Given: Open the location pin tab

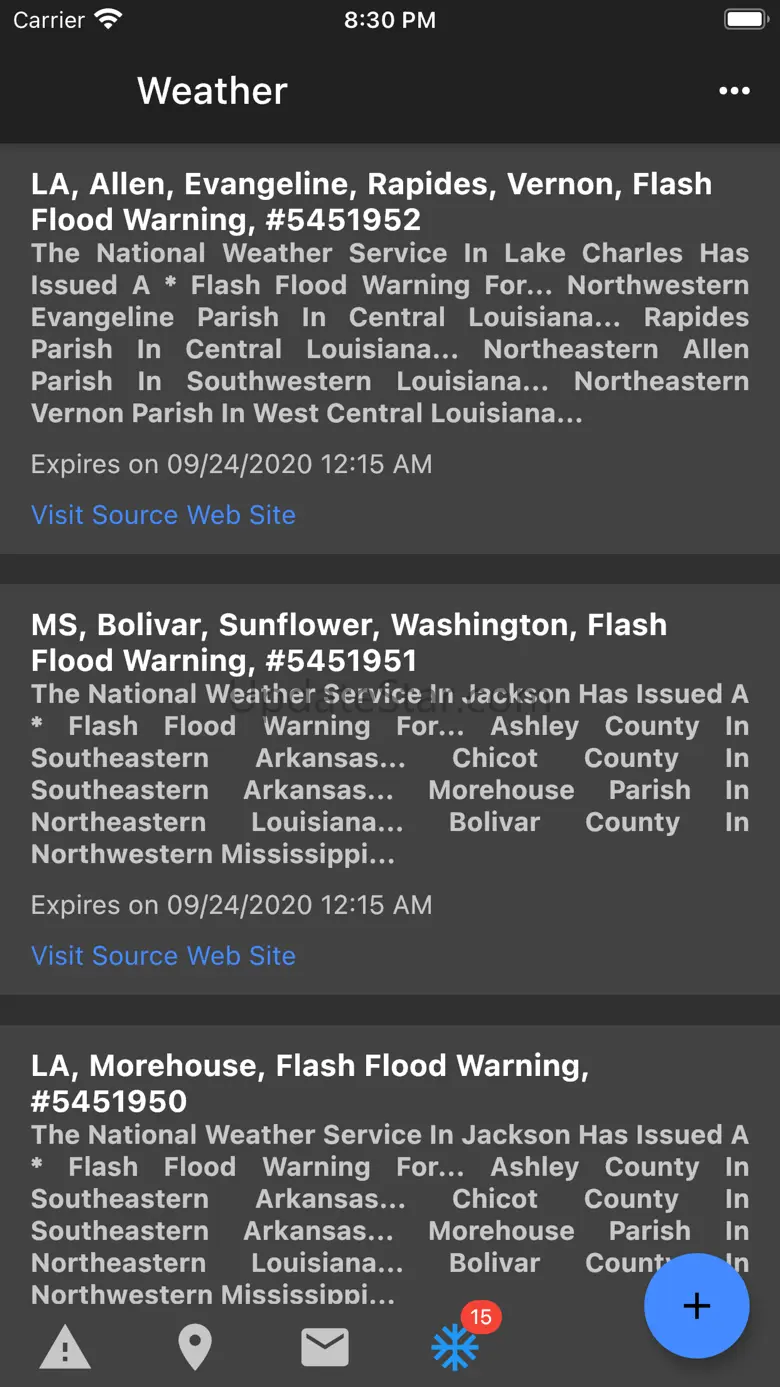Looking at the screenshot, I should click(194, 1347).
